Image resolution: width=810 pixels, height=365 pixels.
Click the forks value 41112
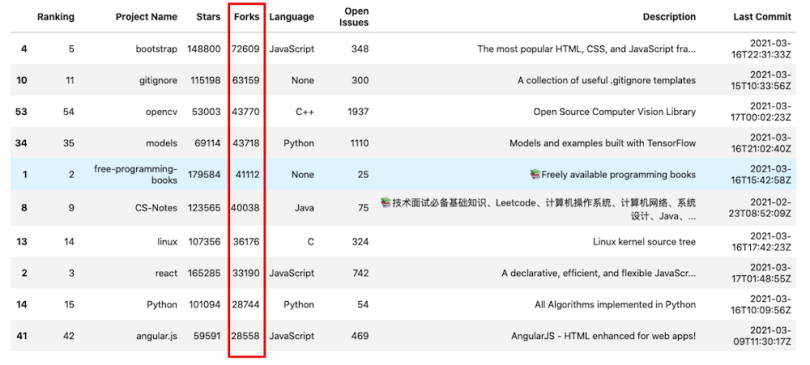(x=248, y=174)
